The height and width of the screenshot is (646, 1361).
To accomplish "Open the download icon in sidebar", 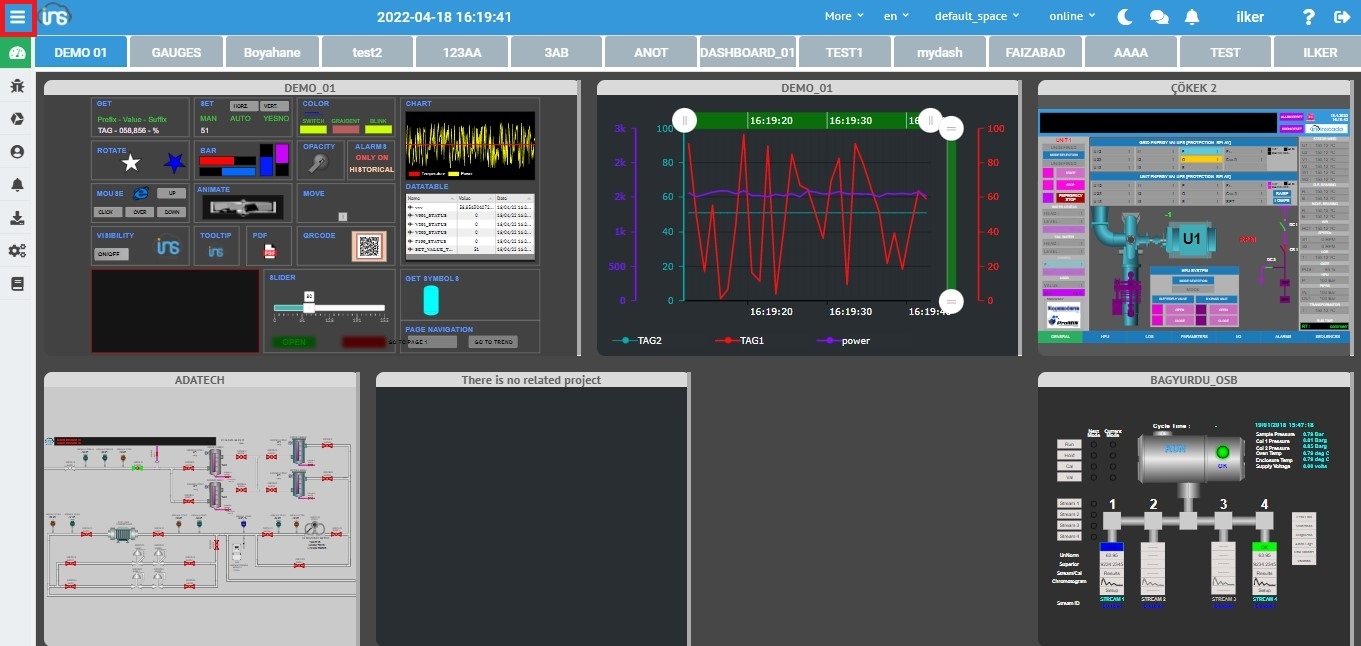I will pos(17,218).
